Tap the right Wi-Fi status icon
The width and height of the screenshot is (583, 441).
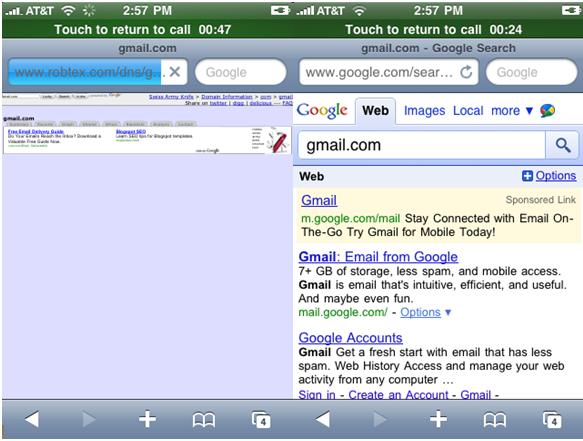pos(359,11)
